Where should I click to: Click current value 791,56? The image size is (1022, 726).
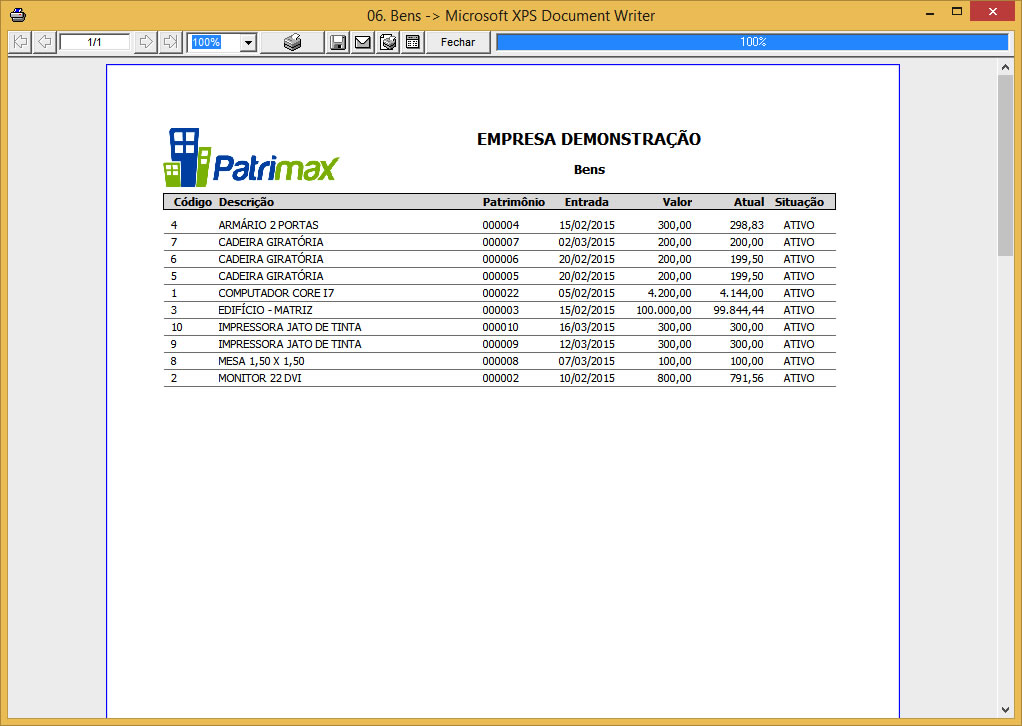(x=747, y=378)
